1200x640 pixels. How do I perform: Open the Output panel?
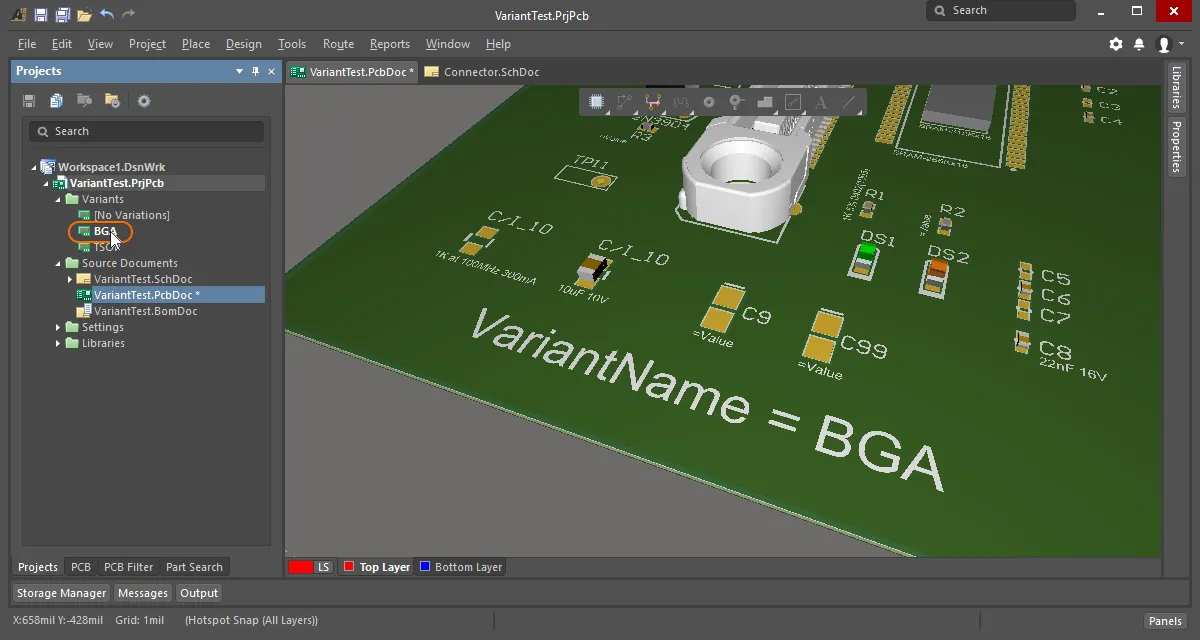(199, 593)
